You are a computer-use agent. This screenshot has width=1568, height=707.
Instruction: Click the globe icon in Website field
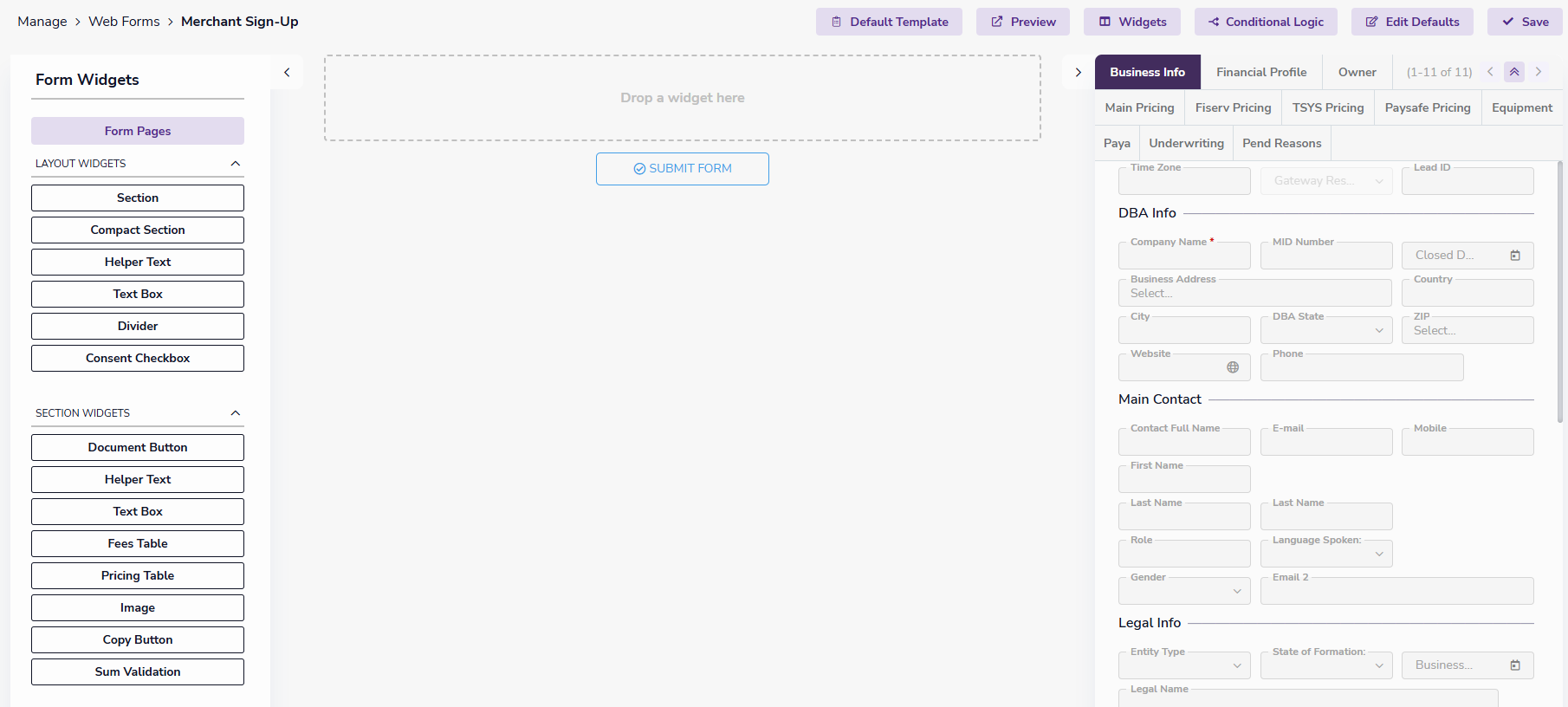1233,367
